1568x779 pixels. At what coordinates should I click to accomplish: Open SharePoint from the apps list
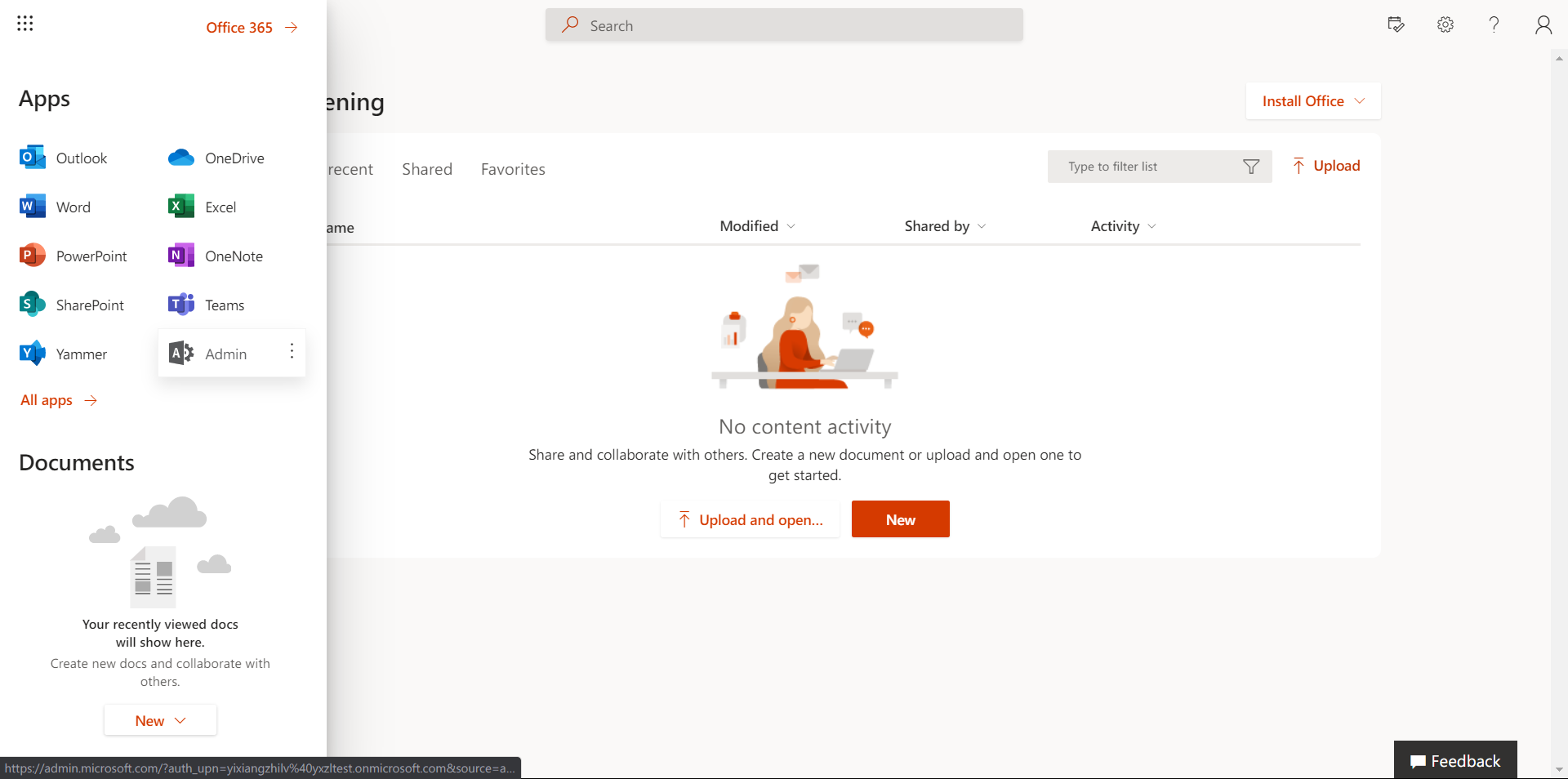coord(72,305)
